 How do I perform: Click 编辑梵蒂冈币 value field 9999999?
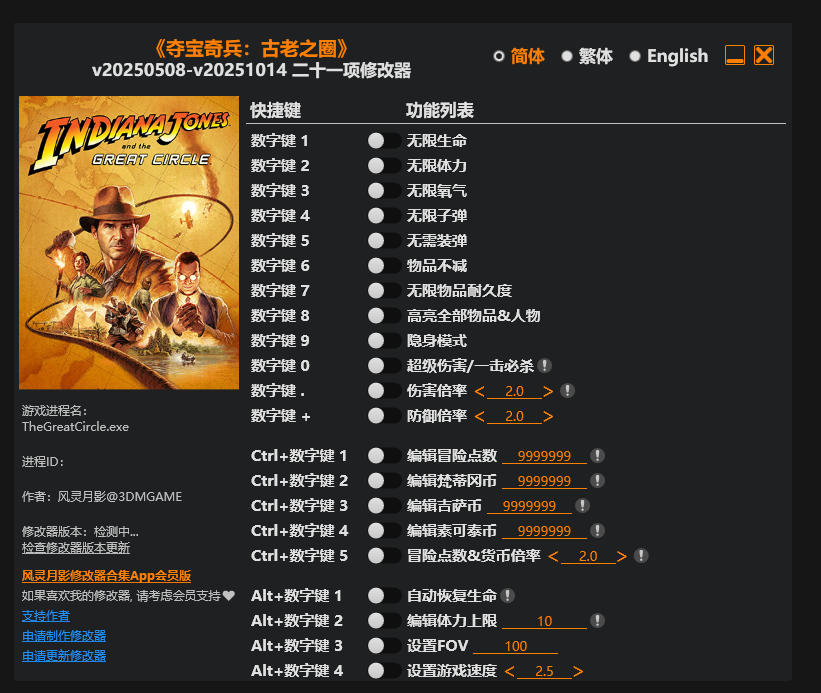[x=545, y=481]
